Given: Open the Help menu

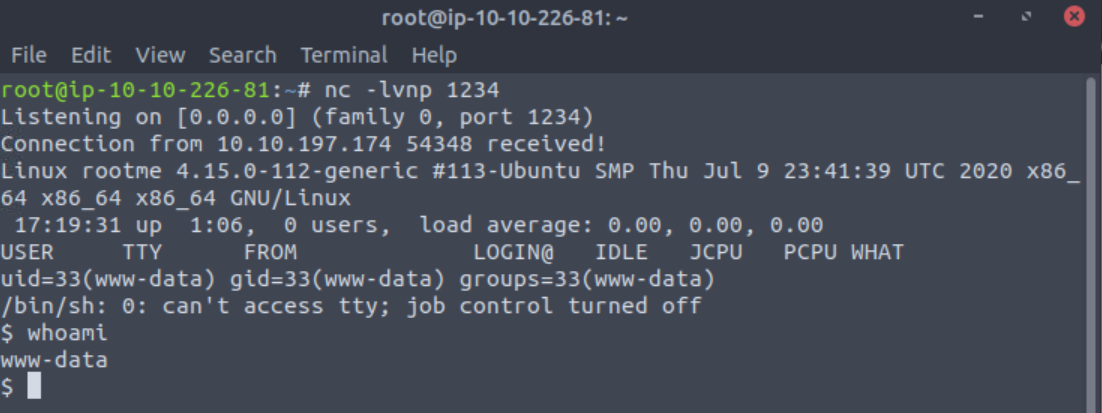Looking at the screenshot, I should tap(434, 55).
